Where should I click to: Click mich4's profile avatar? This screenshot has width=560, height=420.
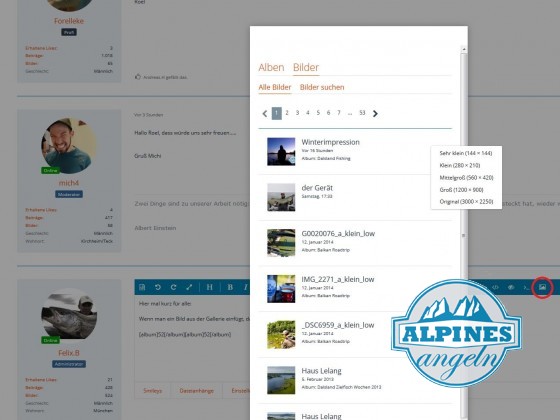click(x=69, y=146)
